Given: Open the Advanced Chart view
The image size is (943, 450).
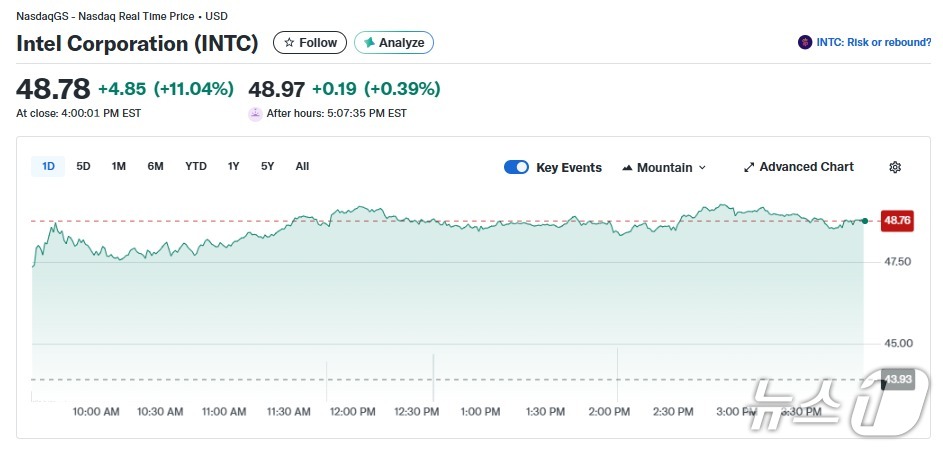Looking at the screenshot, I should coord(806,167).
